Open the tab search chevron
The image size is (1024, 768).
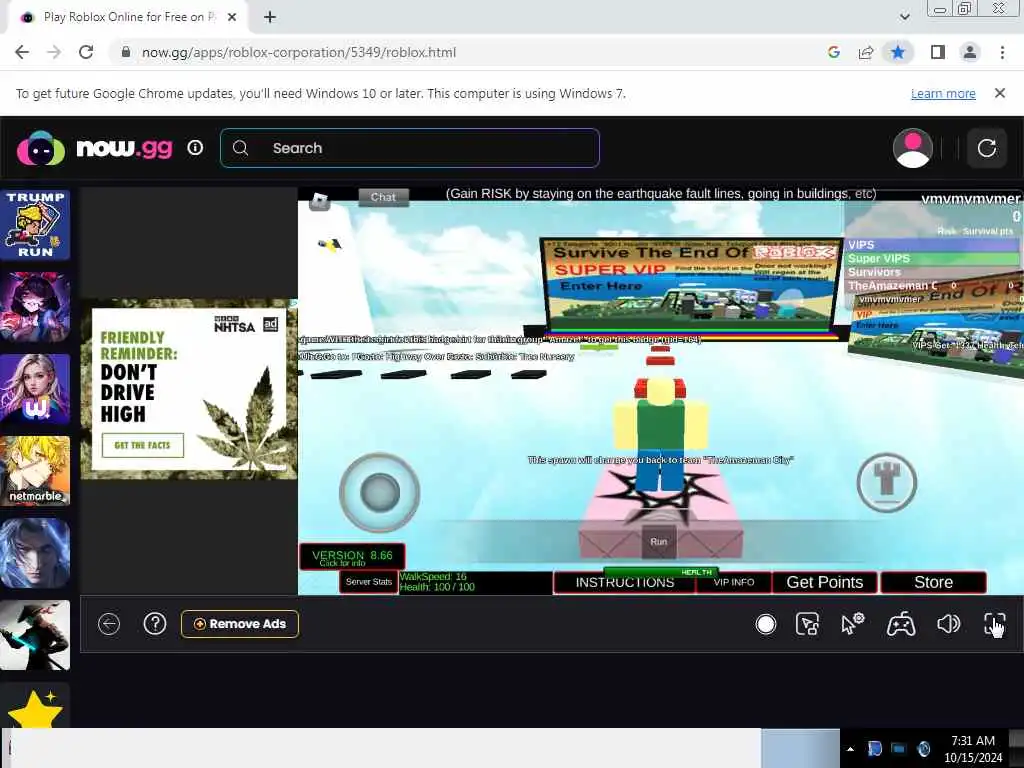click(904, 17)
